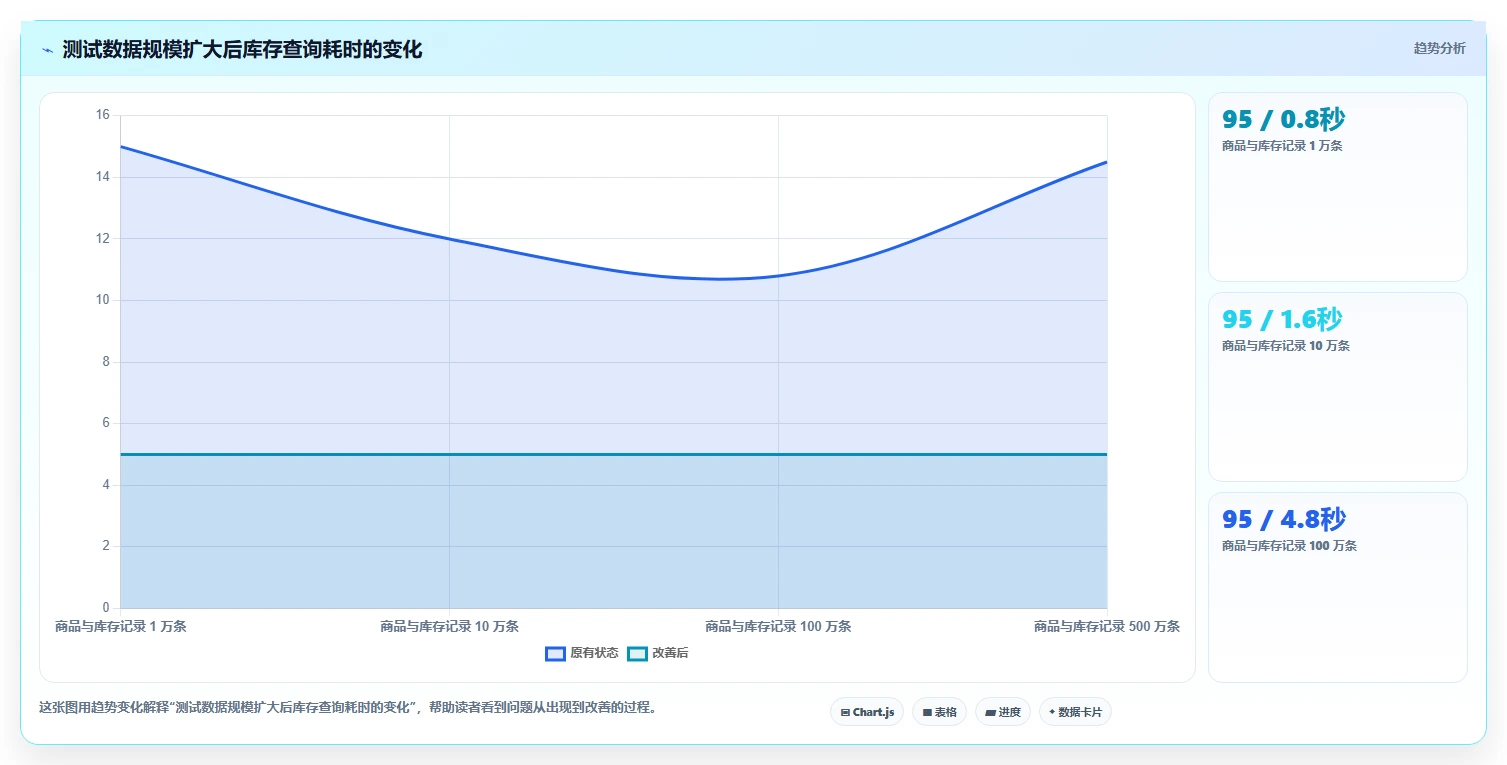
Task: Click the y-axis value 2
Action: click(105, 546)
